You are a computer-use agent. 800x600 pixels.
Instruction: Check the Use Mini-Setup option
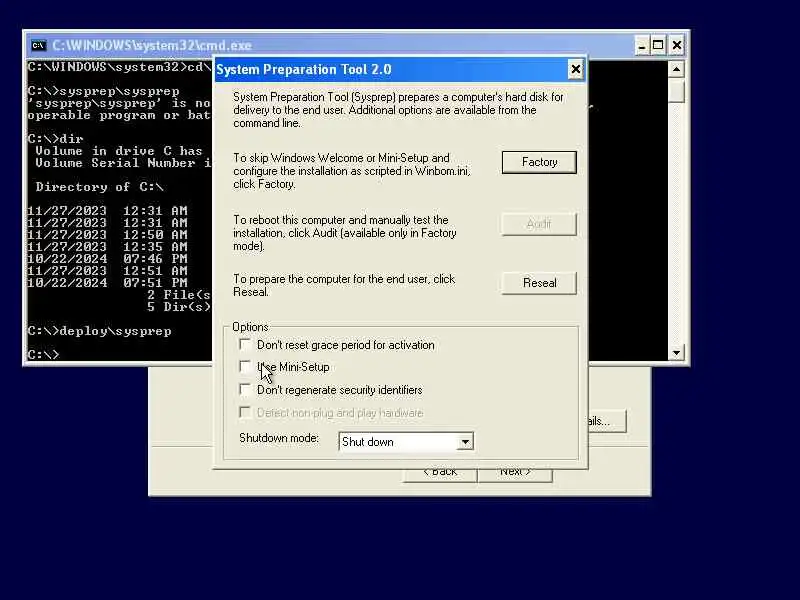(245, 367)
